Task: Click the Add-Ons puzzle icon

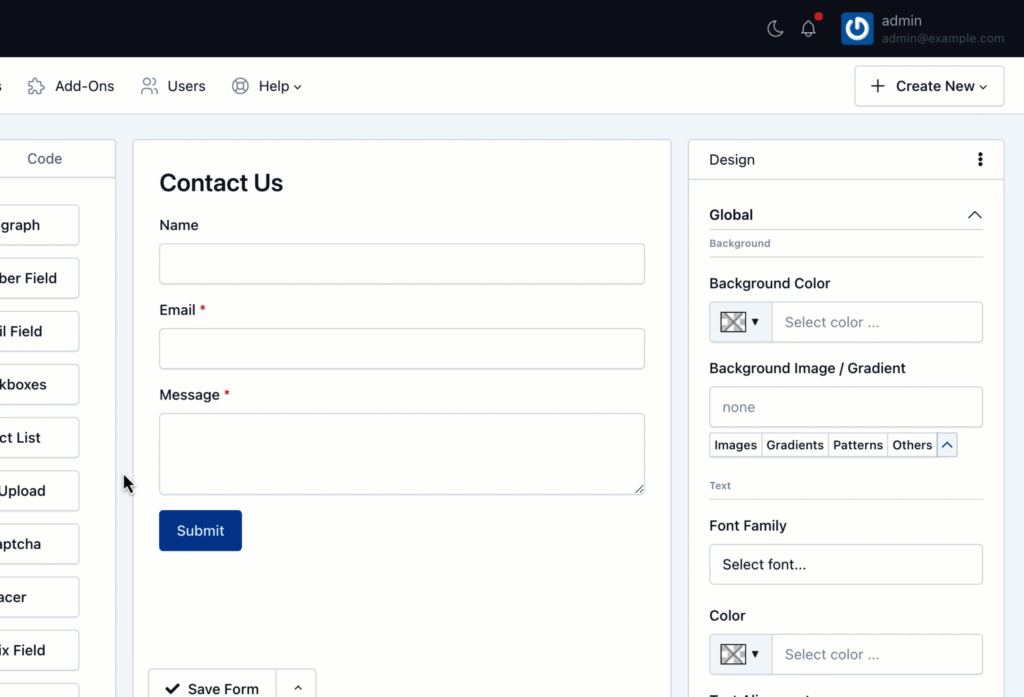Action: pos(36,86)
